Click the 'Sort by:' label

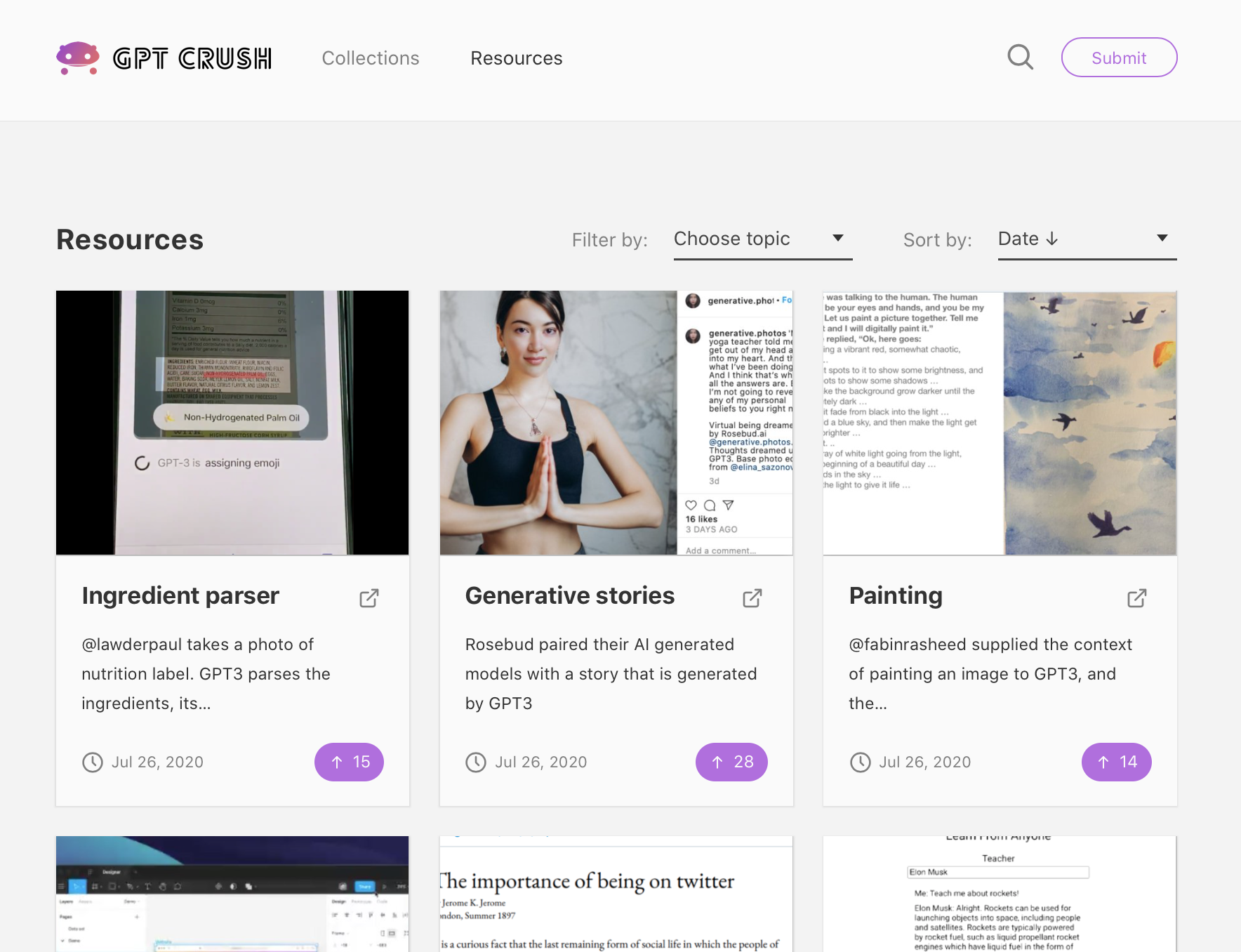click(938, 240)
